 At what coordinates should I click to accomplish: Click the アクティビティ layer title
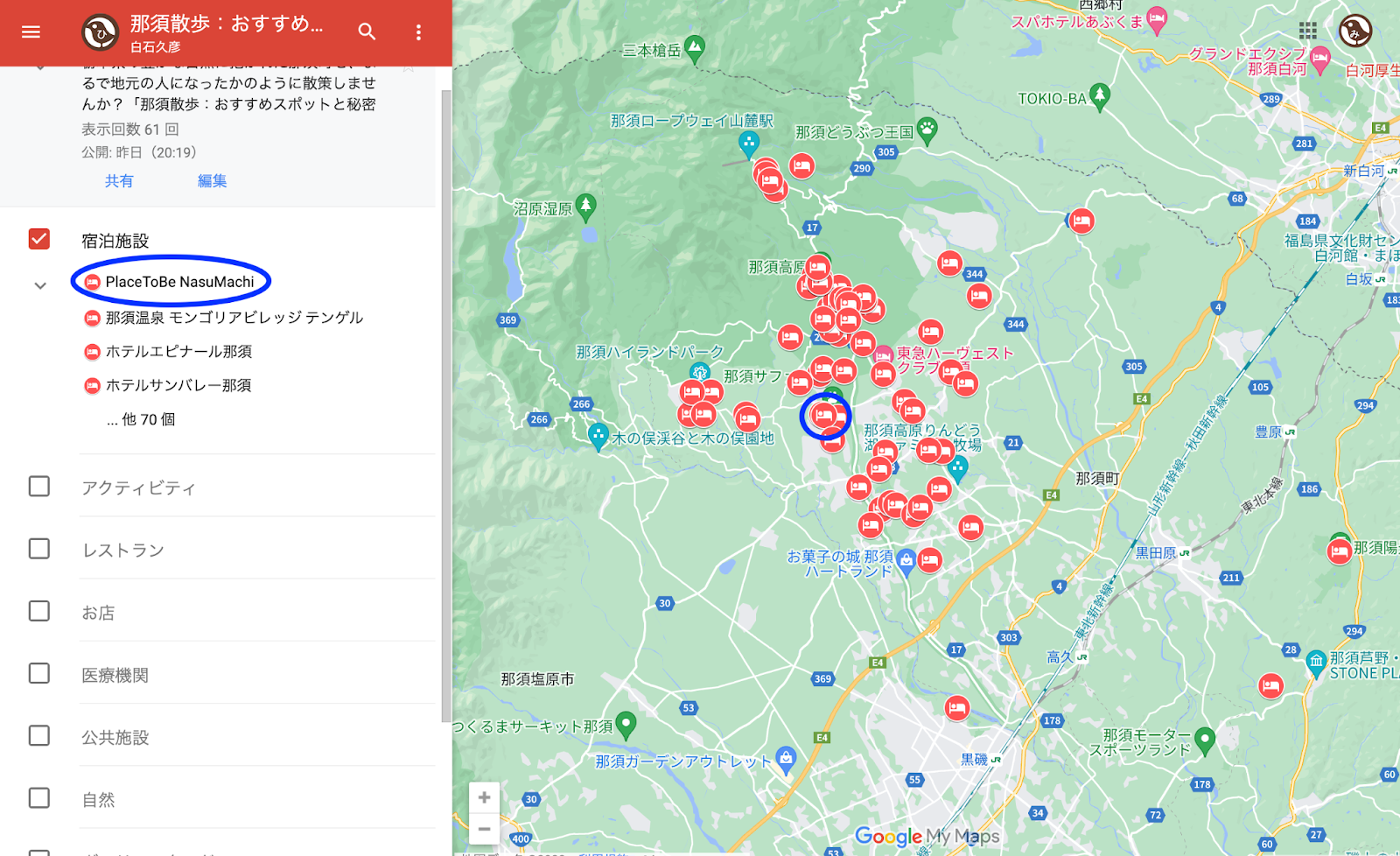(x=138, y=488)
